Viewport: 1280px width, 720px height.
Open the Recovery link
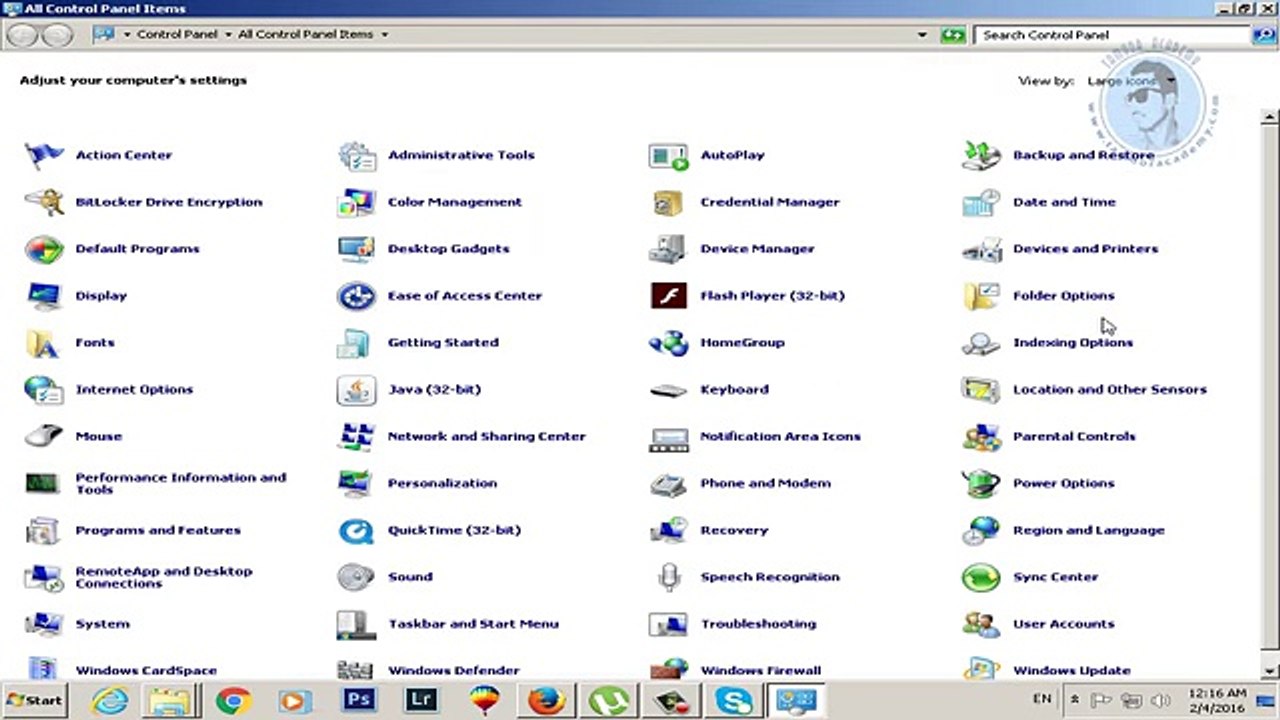734,530
